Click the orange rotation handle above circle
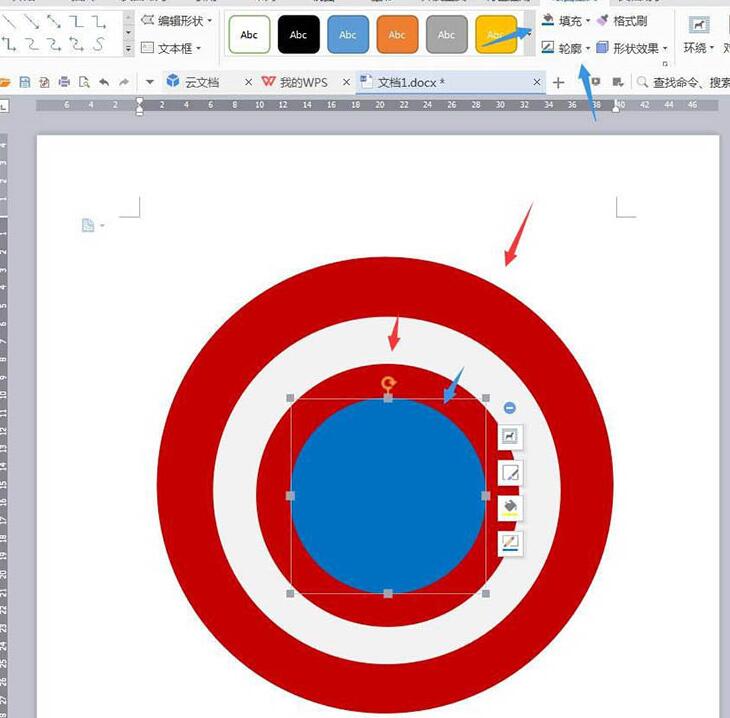Viewport: 730px width, 718px height. pos(389,382)
